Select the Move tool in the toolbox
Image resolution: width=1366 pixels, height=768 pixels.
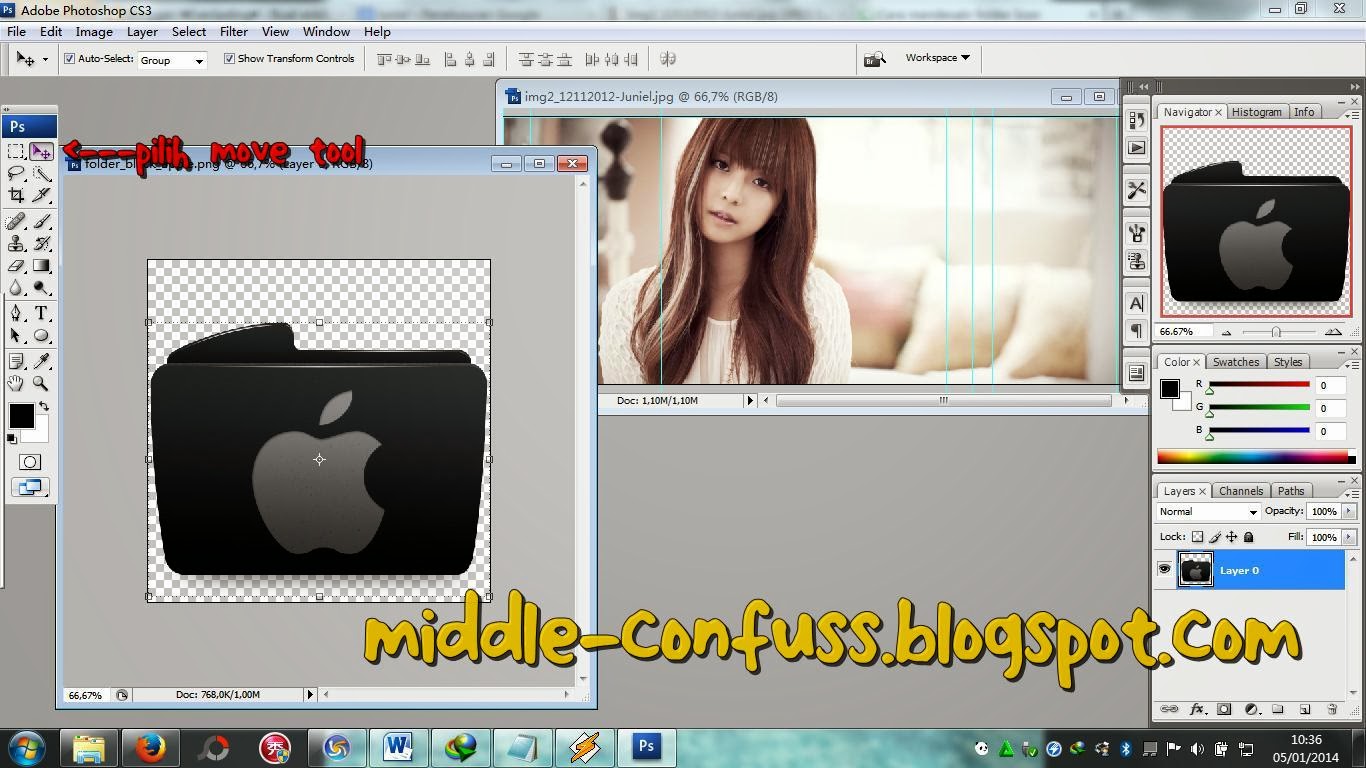pos(42,151)
